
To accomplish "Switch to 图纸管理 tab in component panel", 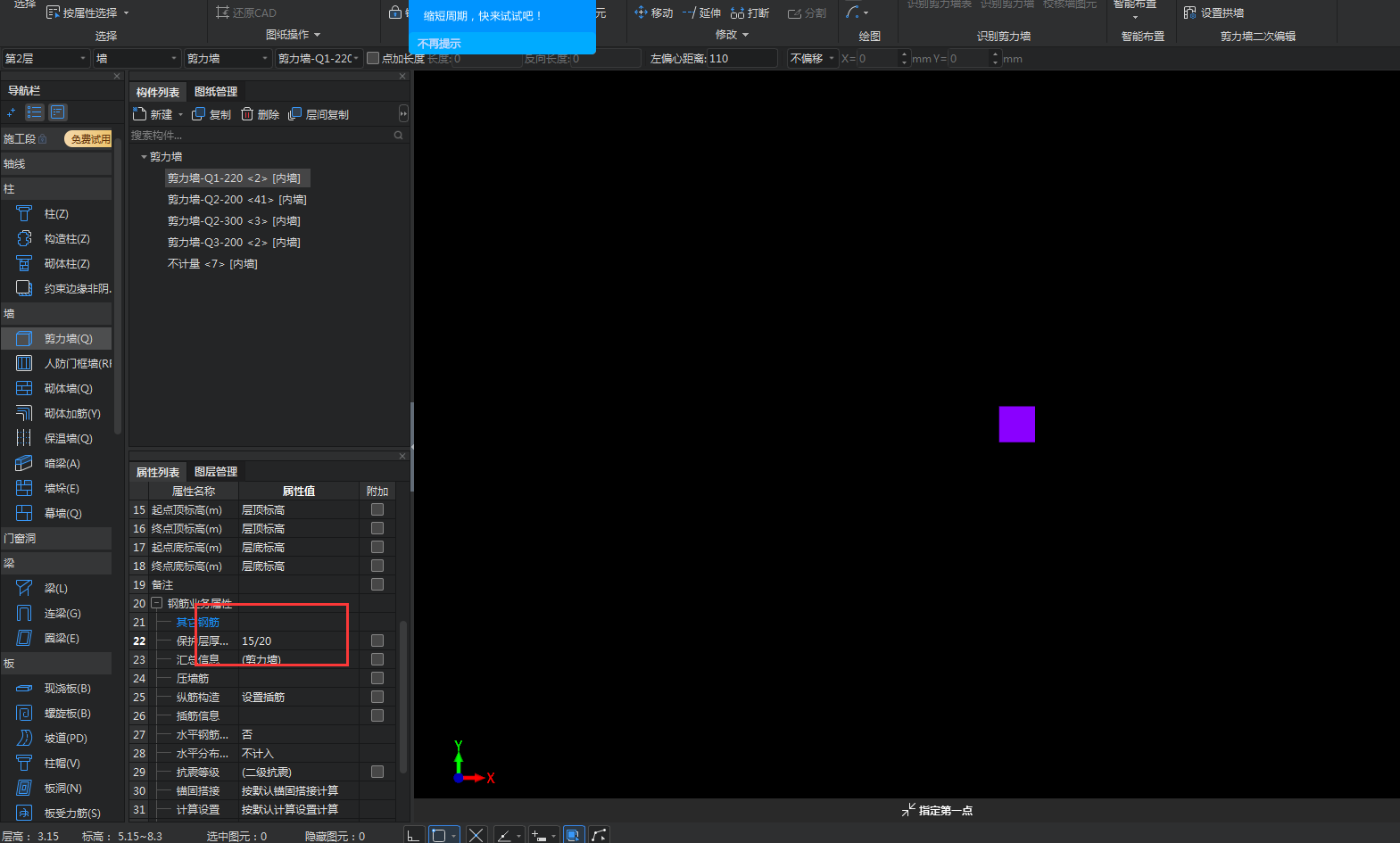I will (x=216, y=92).
